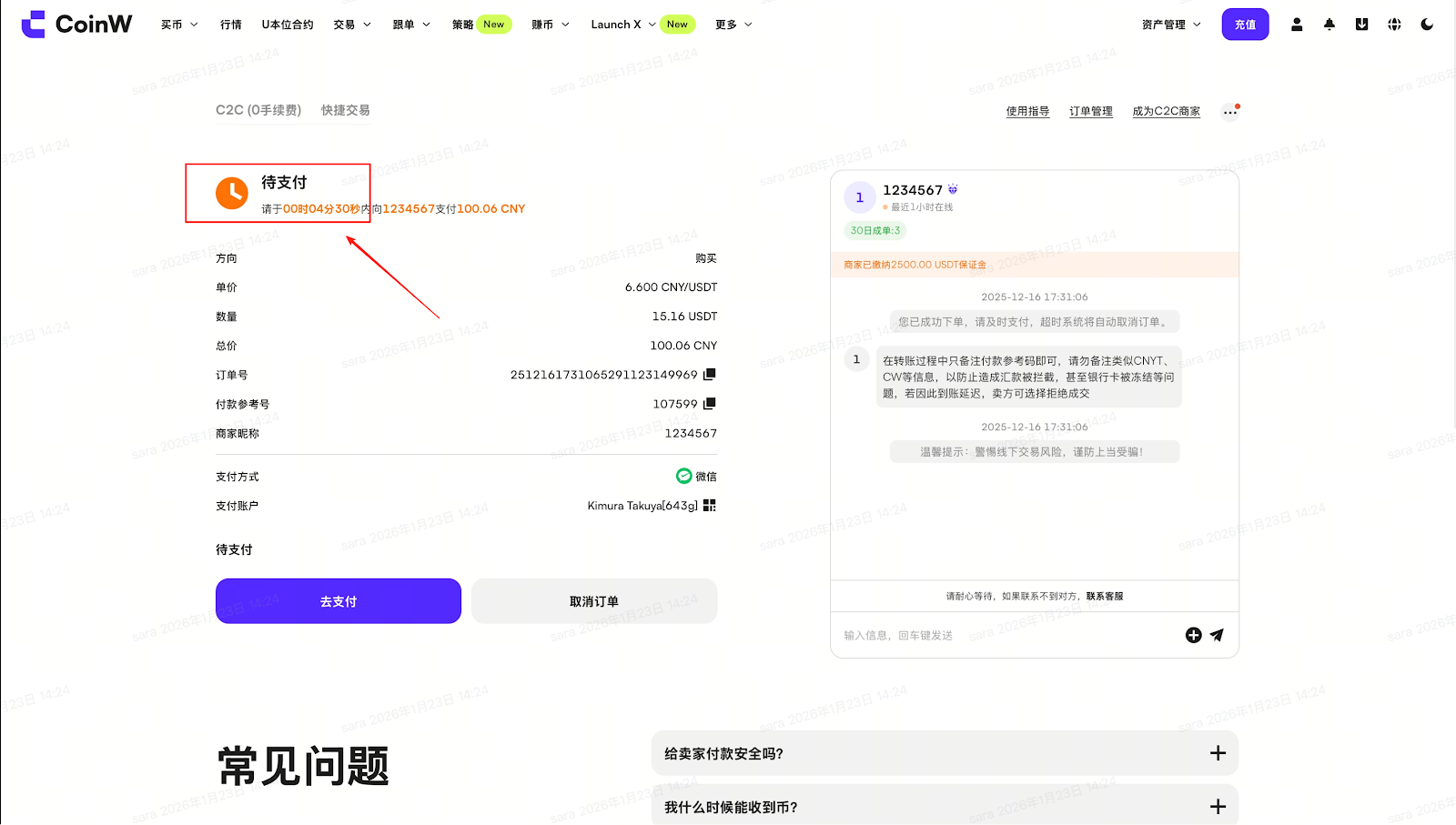1456x825 pixels.
Task: Open the notifications bell
Action: (x=1330, y=25)
